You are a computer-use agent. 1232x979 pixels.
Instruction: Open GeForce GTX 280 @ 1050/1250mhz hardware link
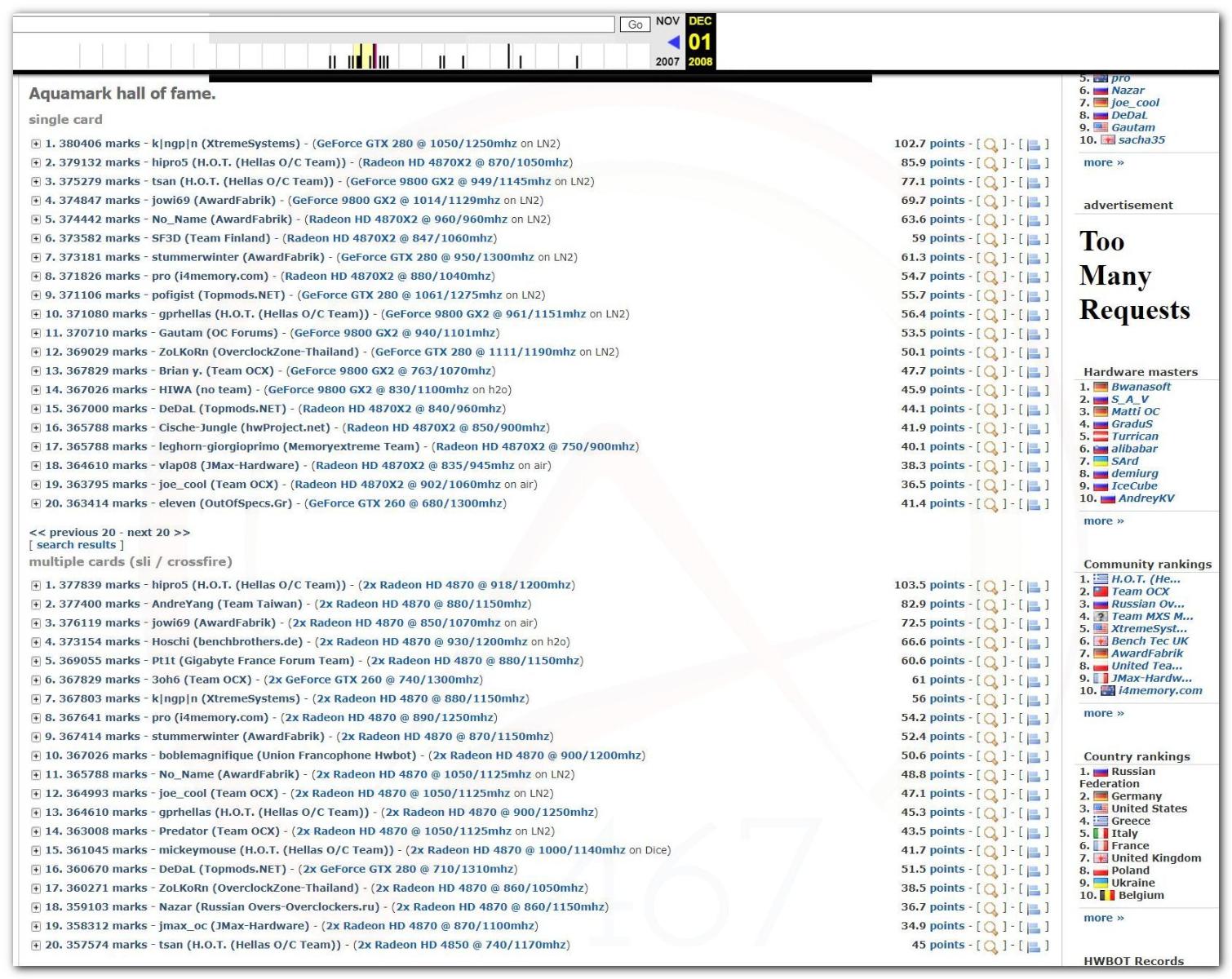tap(416, 144)
